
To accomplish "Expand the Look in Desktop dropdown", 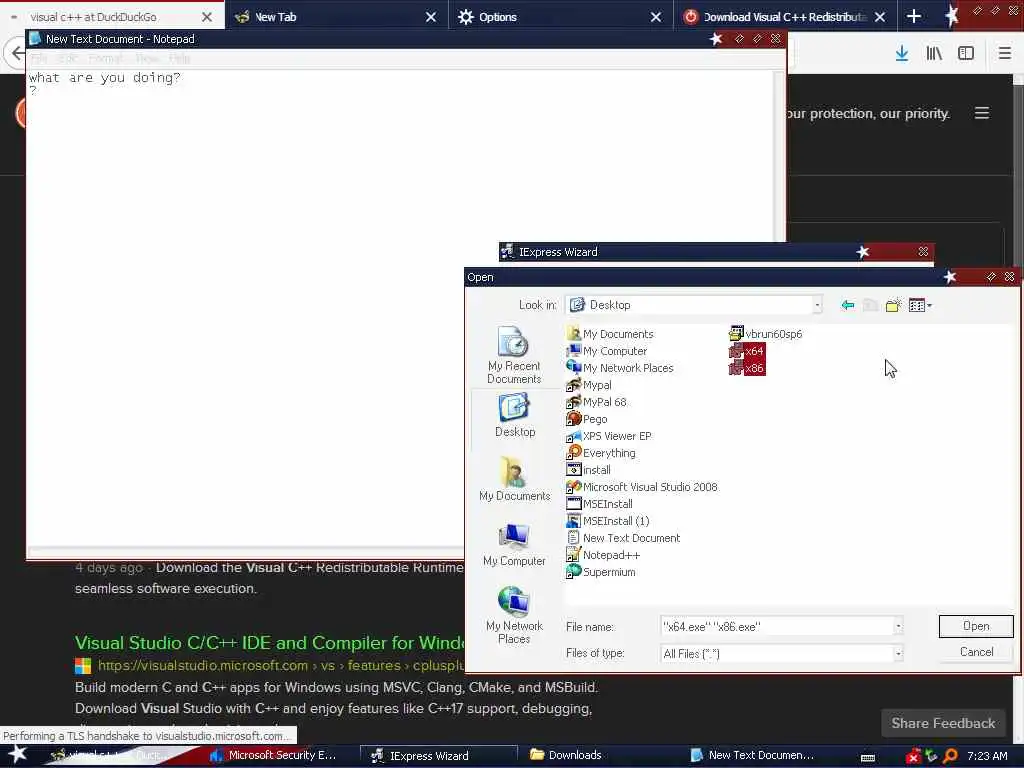I will click(817, 305).
